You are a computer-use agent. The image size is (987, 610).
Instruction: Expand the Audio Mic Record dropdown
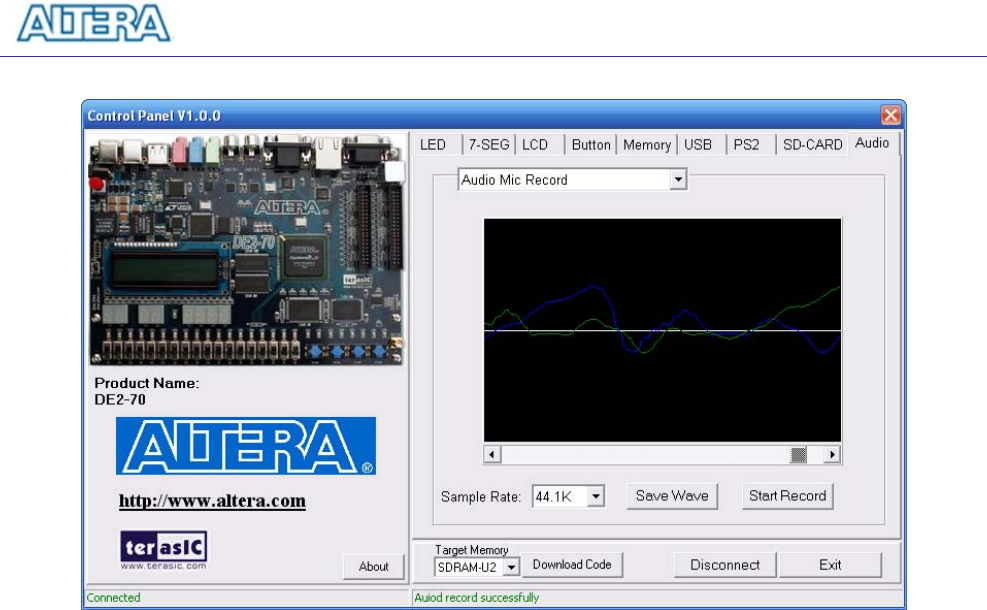(x=678, y=180)
